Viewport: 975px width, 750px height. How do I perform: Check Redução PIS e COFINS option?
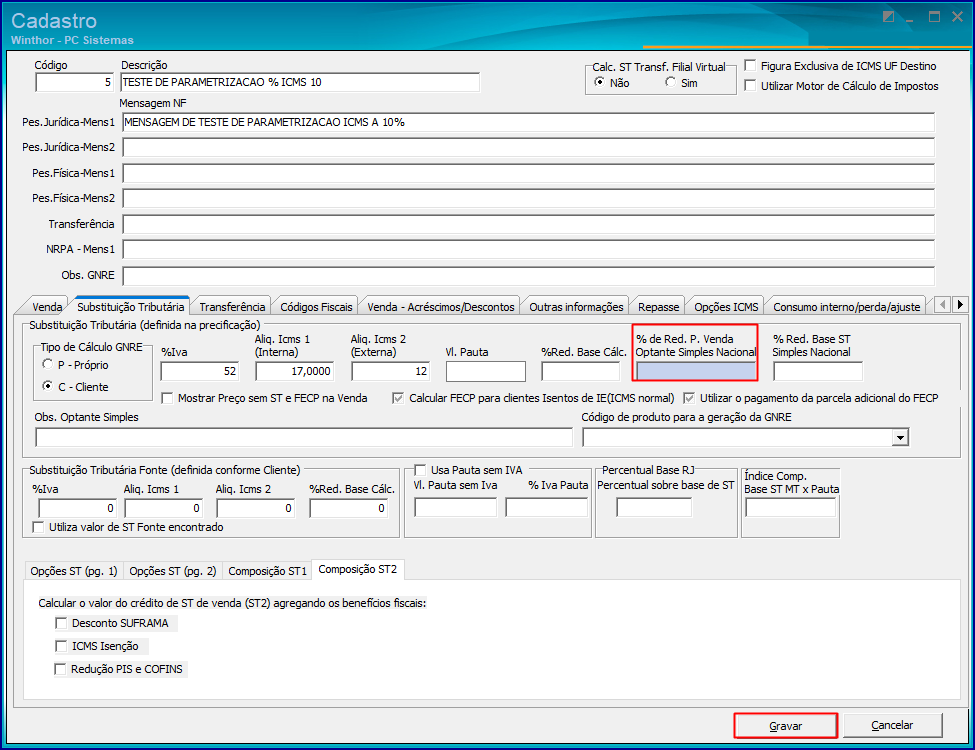click(x=60, y=669)
